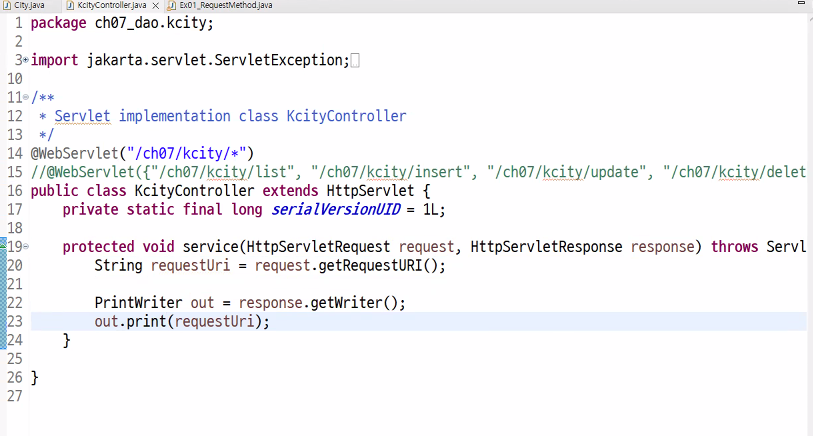
Task: Place cursor in out.print(requestUri) line
Action: 418,321
